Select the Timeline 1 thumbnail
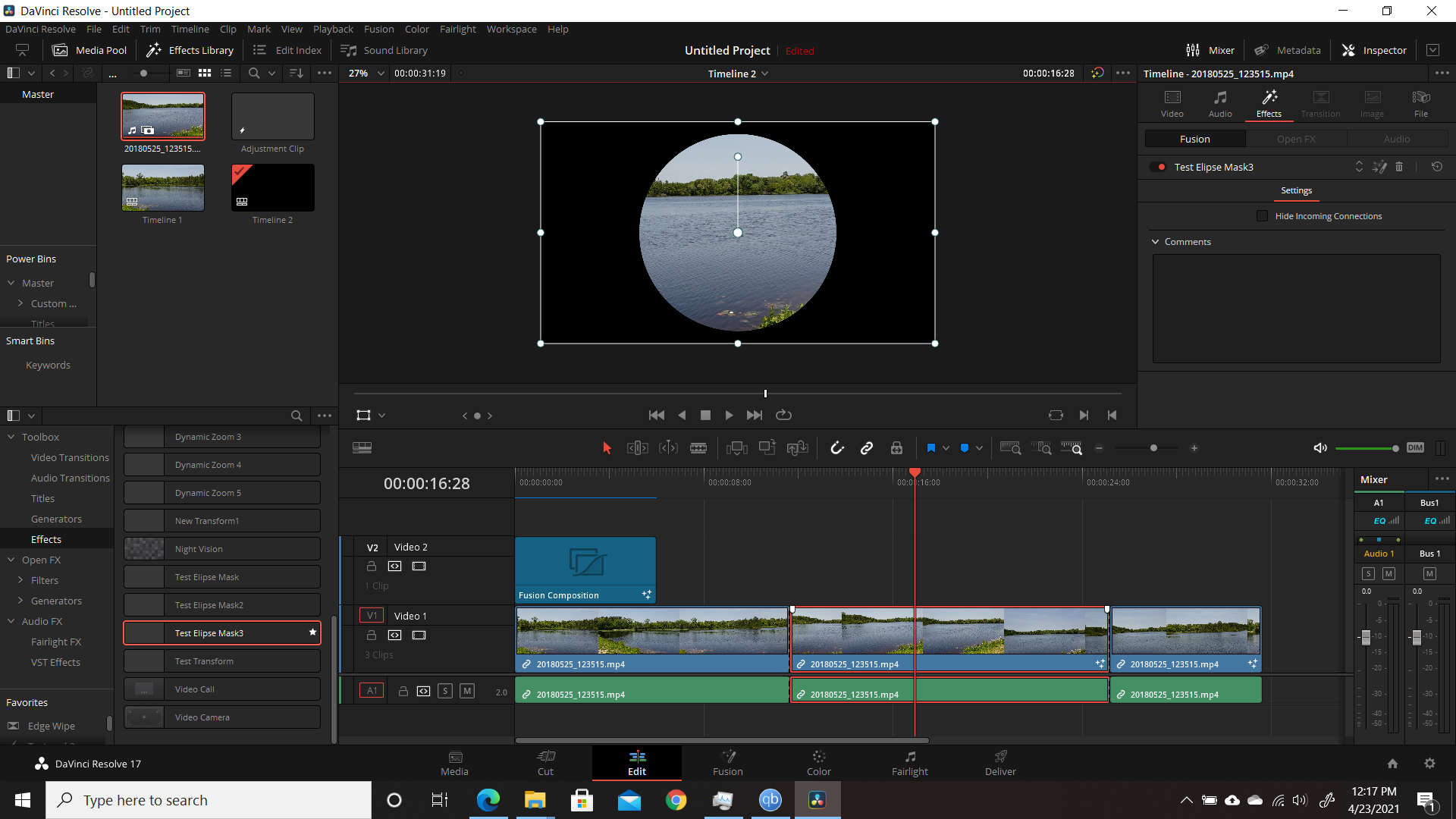1456x819 pixels. click(x=162, y=187)
